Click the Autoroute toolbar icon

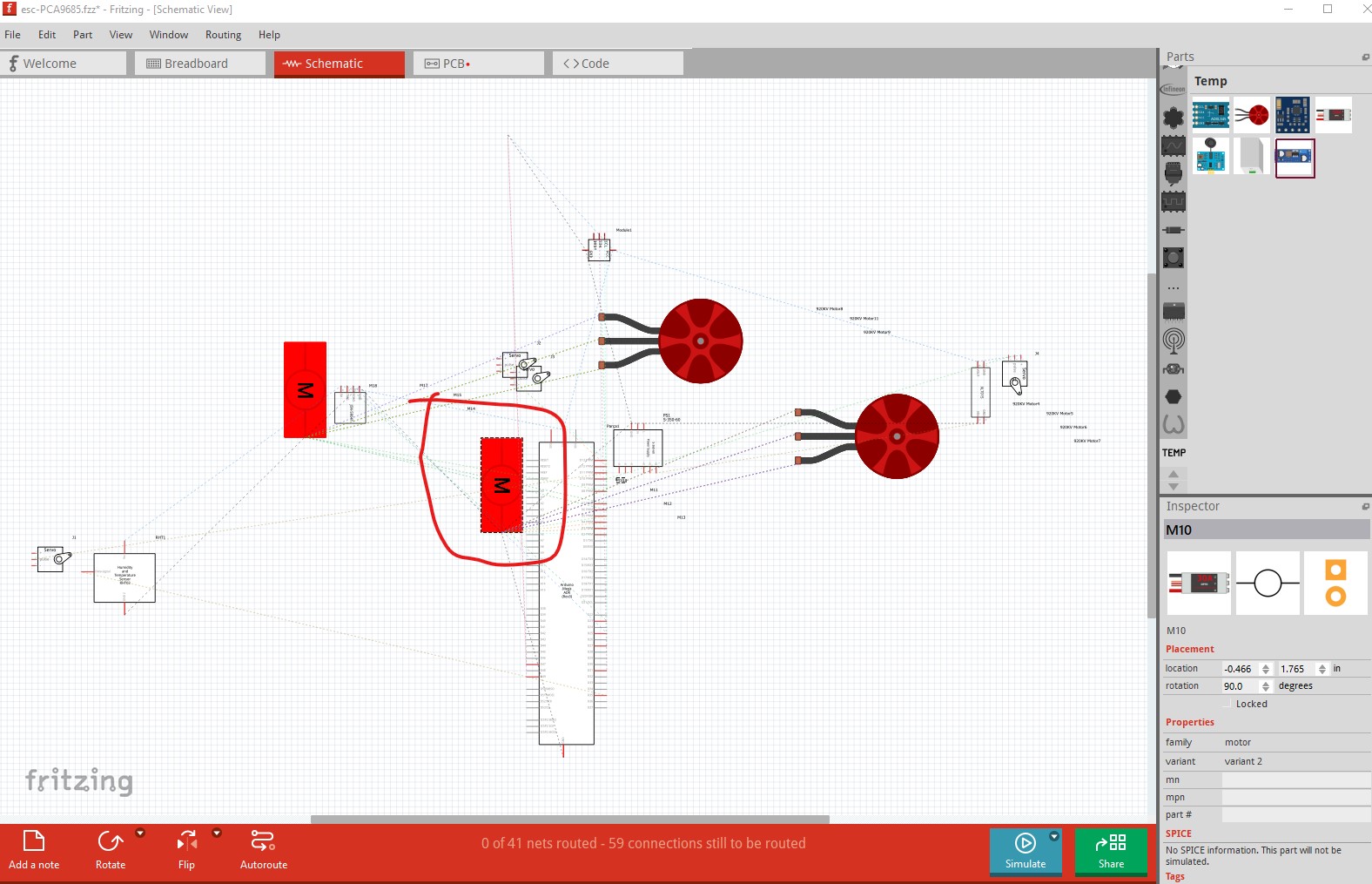[x=262, y=840]
